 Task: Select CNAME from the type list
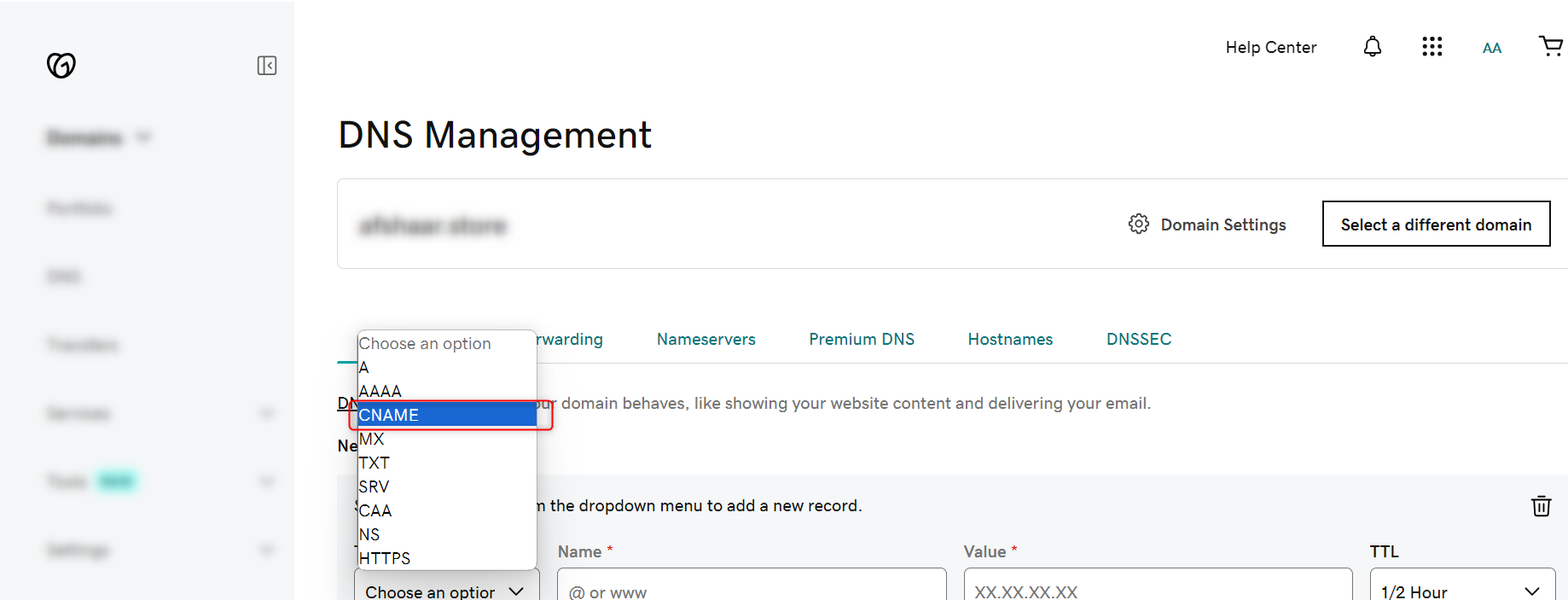point(446,415)
